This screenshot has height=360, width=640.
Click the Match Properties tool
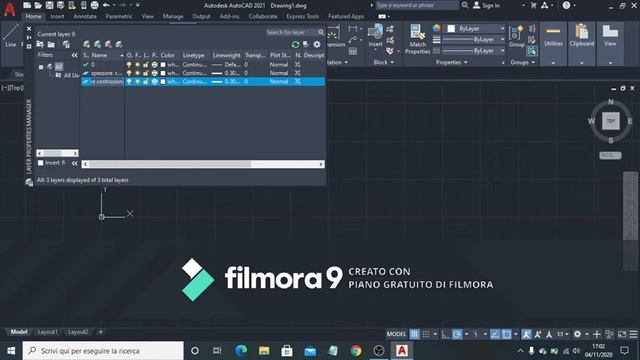417,39
